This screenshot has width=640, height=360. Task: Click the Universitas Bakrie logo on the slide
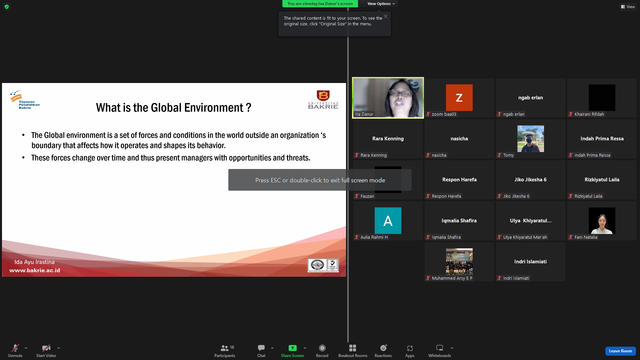(323, 100)
